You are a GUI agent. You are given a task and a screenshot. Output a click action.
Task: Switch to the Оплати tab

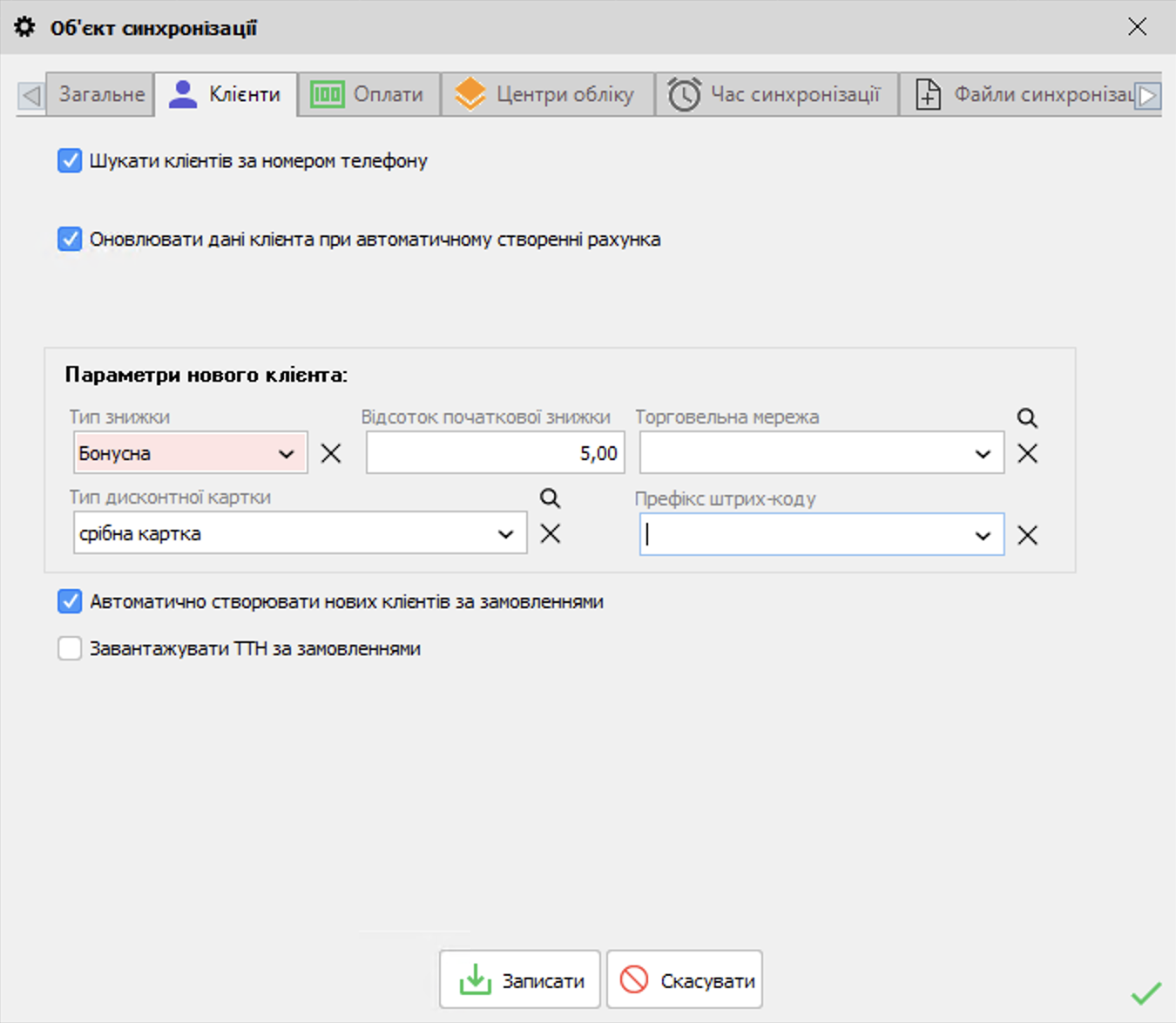point(368,94)
